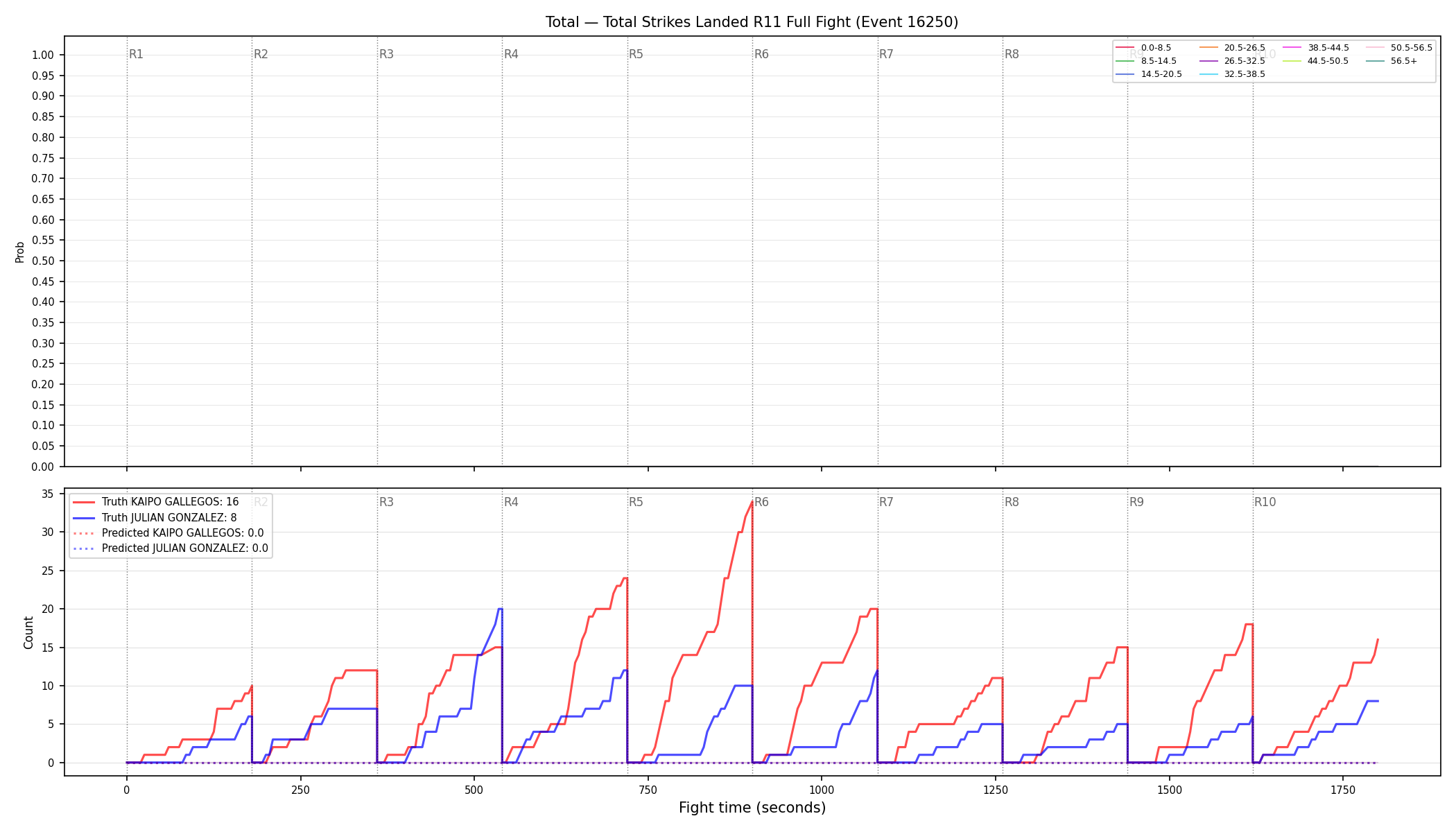Click the 0.75 tick on the Prob axis
Viewport: 1456px width, 832px height.
[43, 158]
